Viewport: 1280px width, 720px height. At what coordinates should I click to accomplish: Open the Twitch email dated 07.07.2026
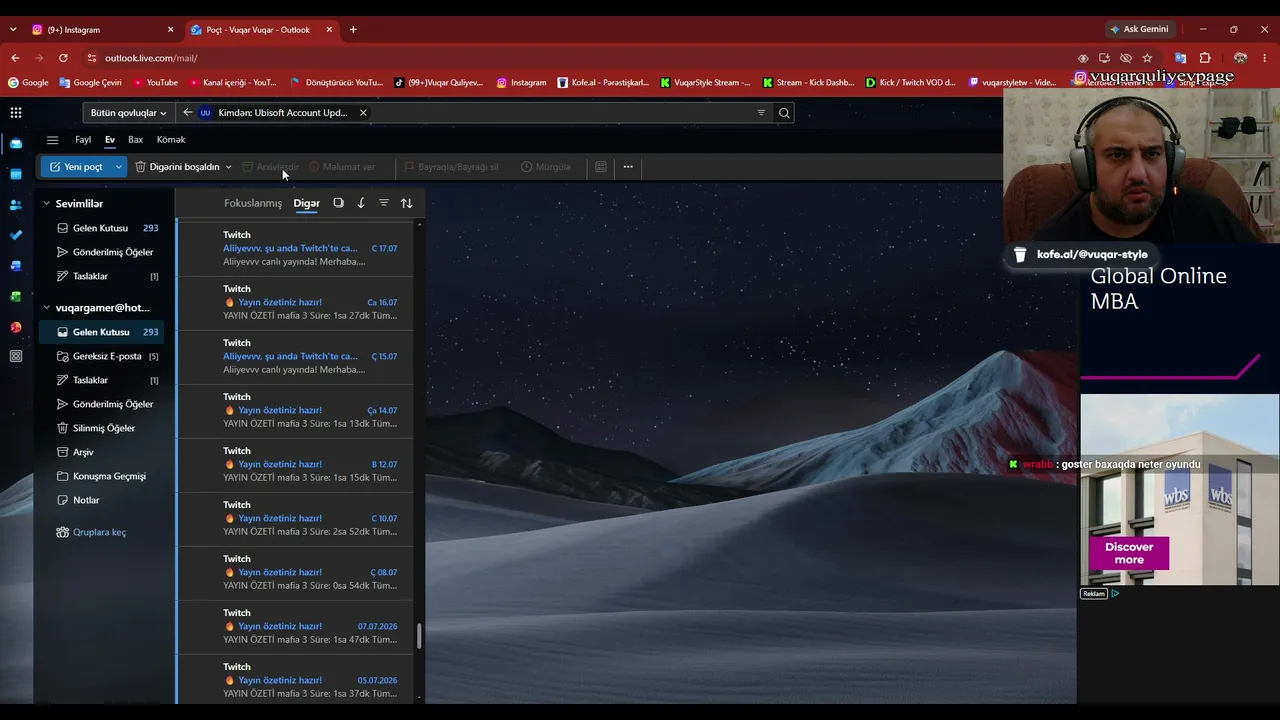point(295,626)
